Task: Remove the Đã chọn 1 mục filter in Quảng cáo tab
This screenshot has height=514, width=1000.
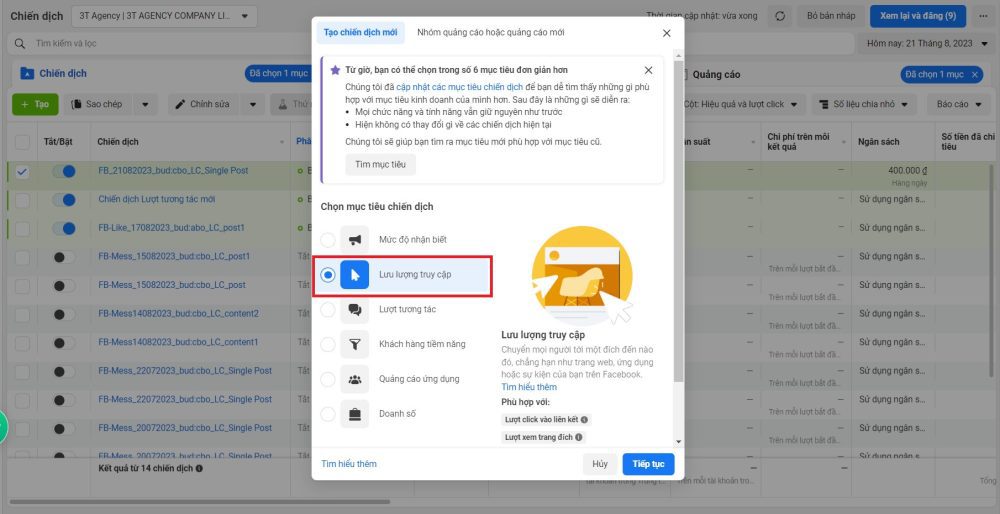Action: click(x=974, y=75)
